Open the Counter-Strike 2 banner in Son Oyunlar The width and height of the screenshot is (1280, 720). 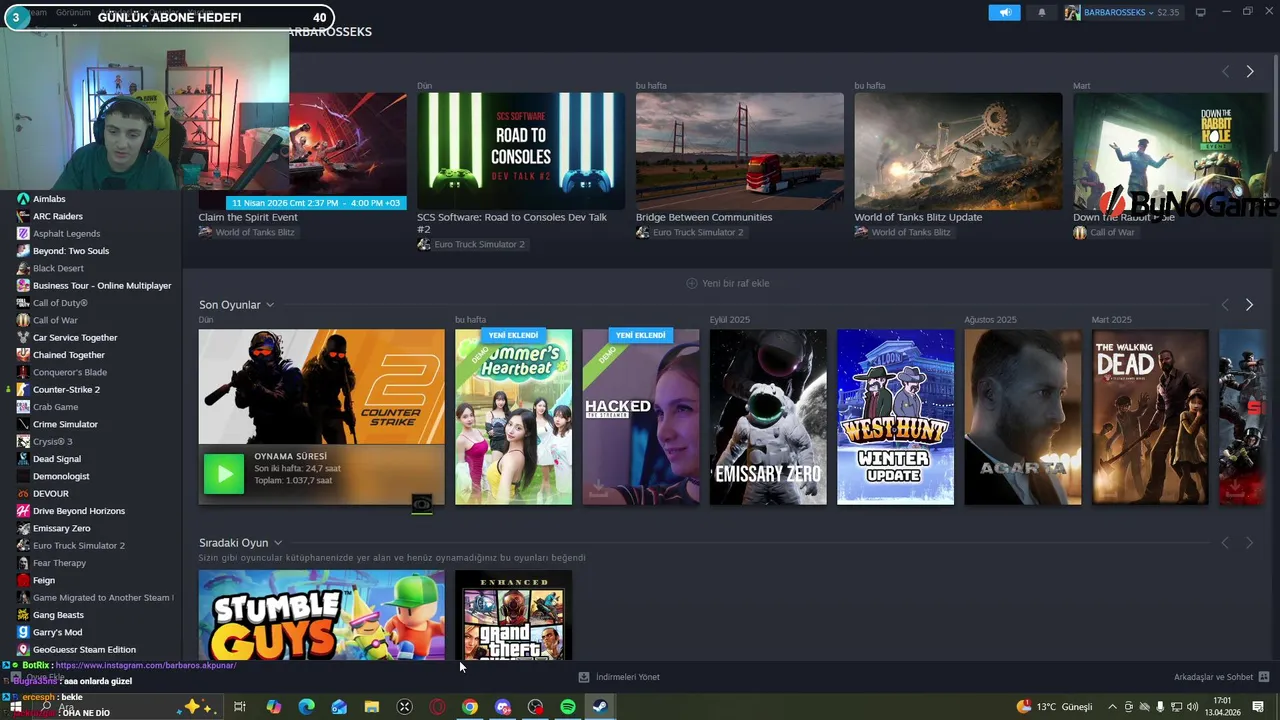pyautogui.click(x=321, y=387)
